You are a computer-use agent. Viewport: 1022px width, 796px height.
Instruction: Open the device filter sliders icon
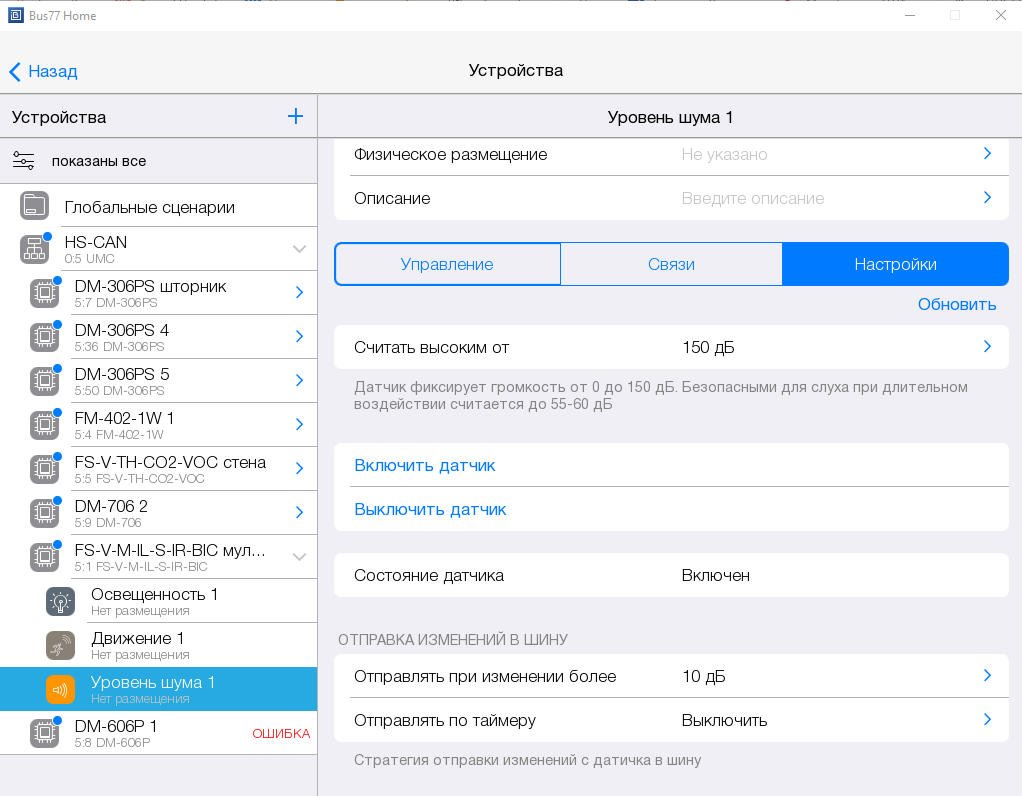[x=24, y=161]
